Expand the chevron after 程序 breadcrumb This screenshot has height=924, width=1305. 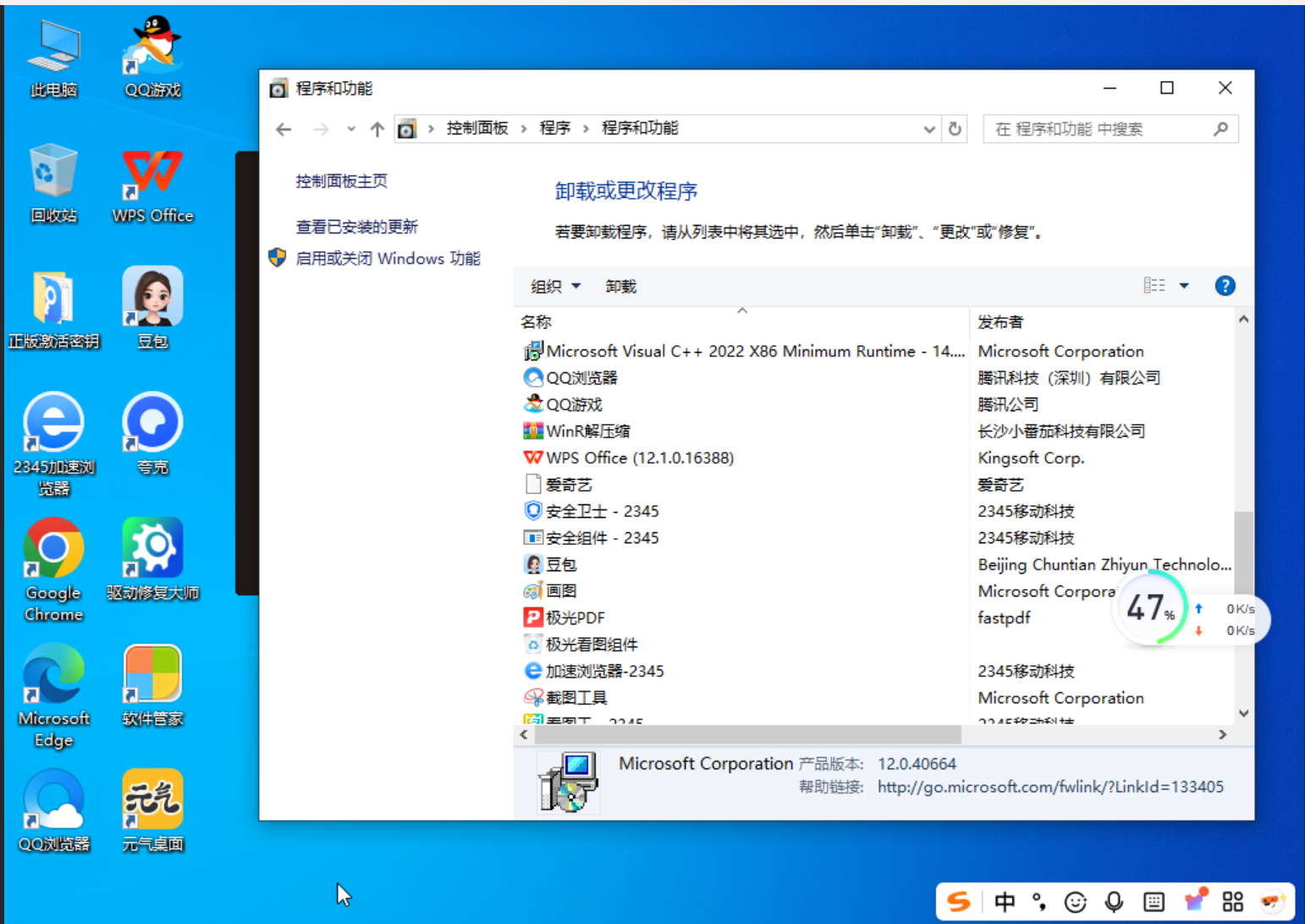click(x=586, y=129)
